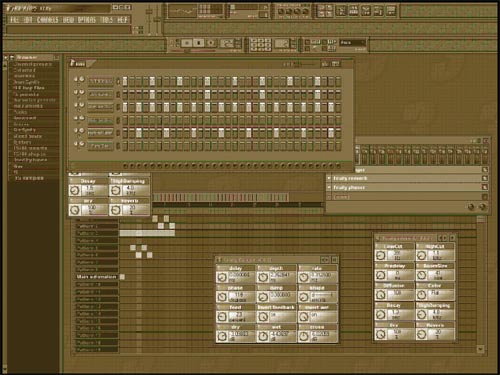The height and width of the screenshot is (375, 500).
Task: Open the Fruity reeverb effect slot dropdown arrow
Action: [x=329, y=178]
